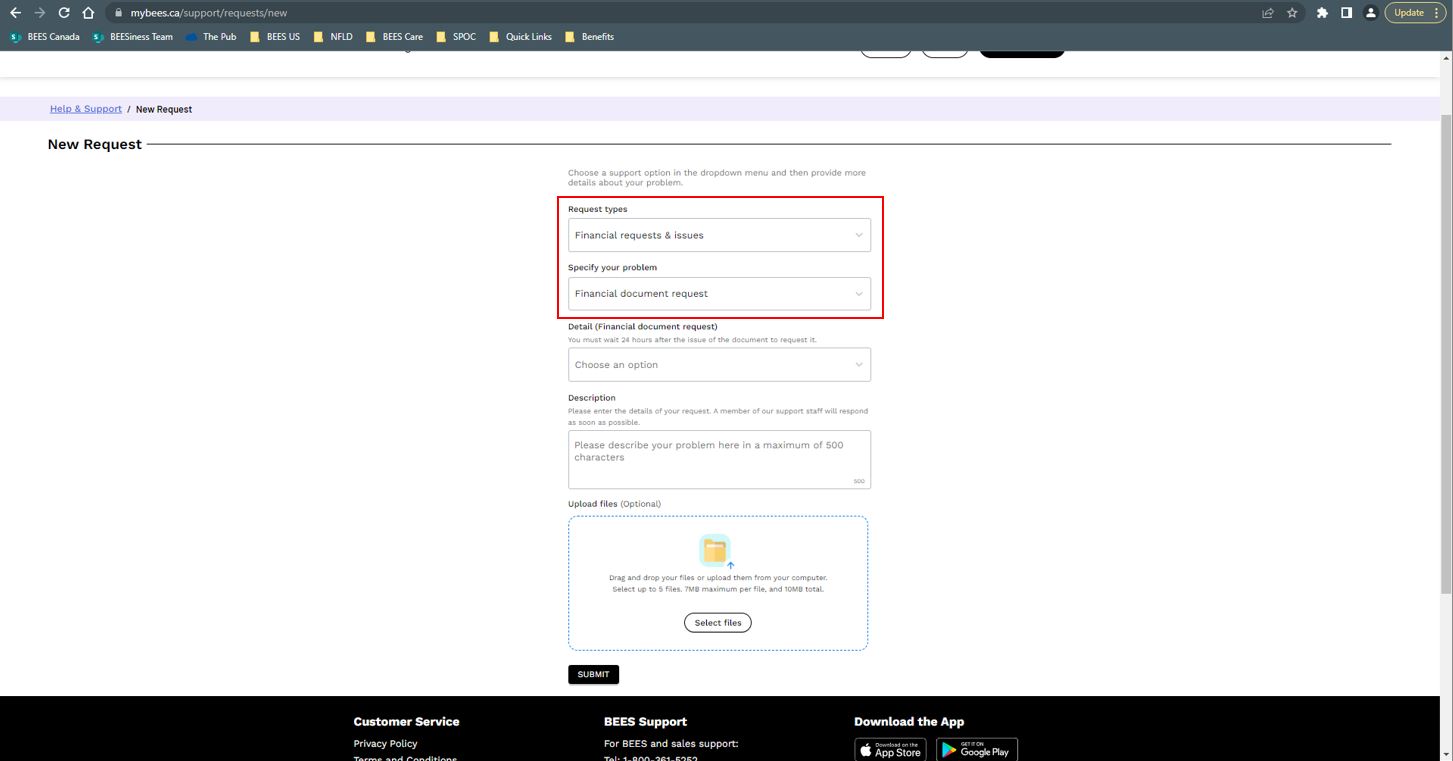
Task: Go to browser home icon
Action: click(x=88, y=13)
